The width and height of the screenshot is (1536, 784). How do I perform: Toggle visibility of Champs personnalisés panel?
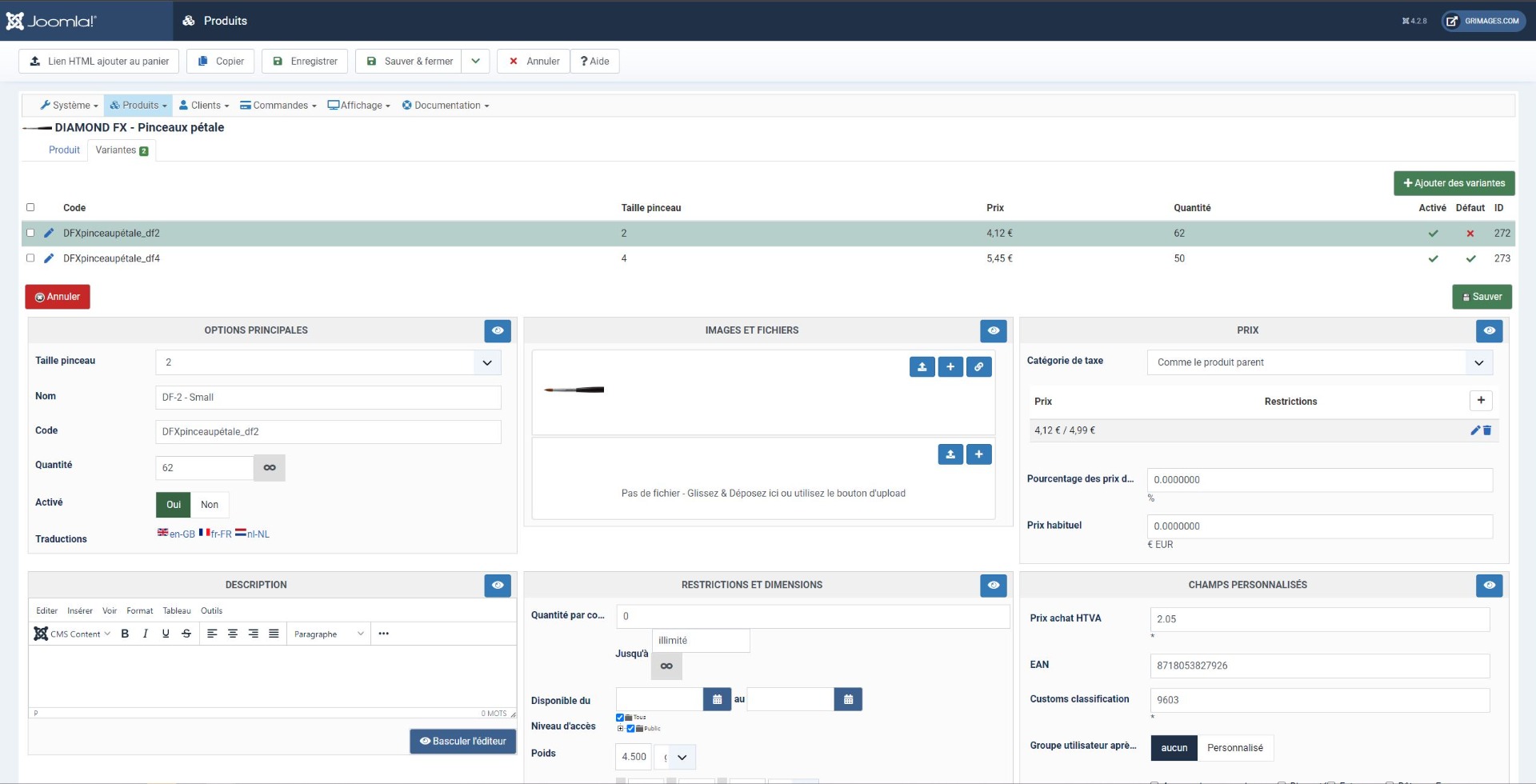tap(1490, 586)
